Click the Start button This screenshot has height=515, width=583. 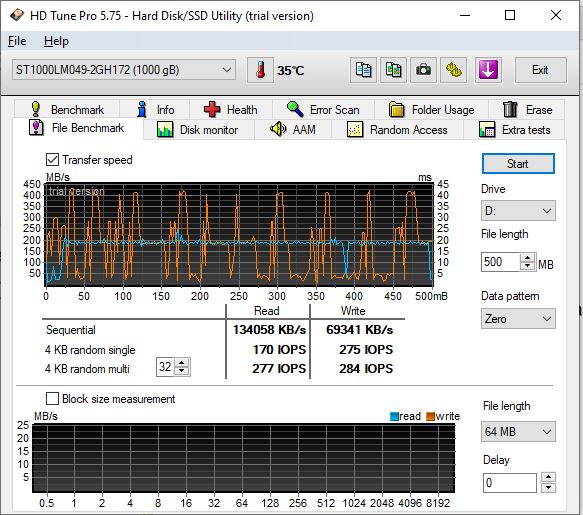coord(518,164)
